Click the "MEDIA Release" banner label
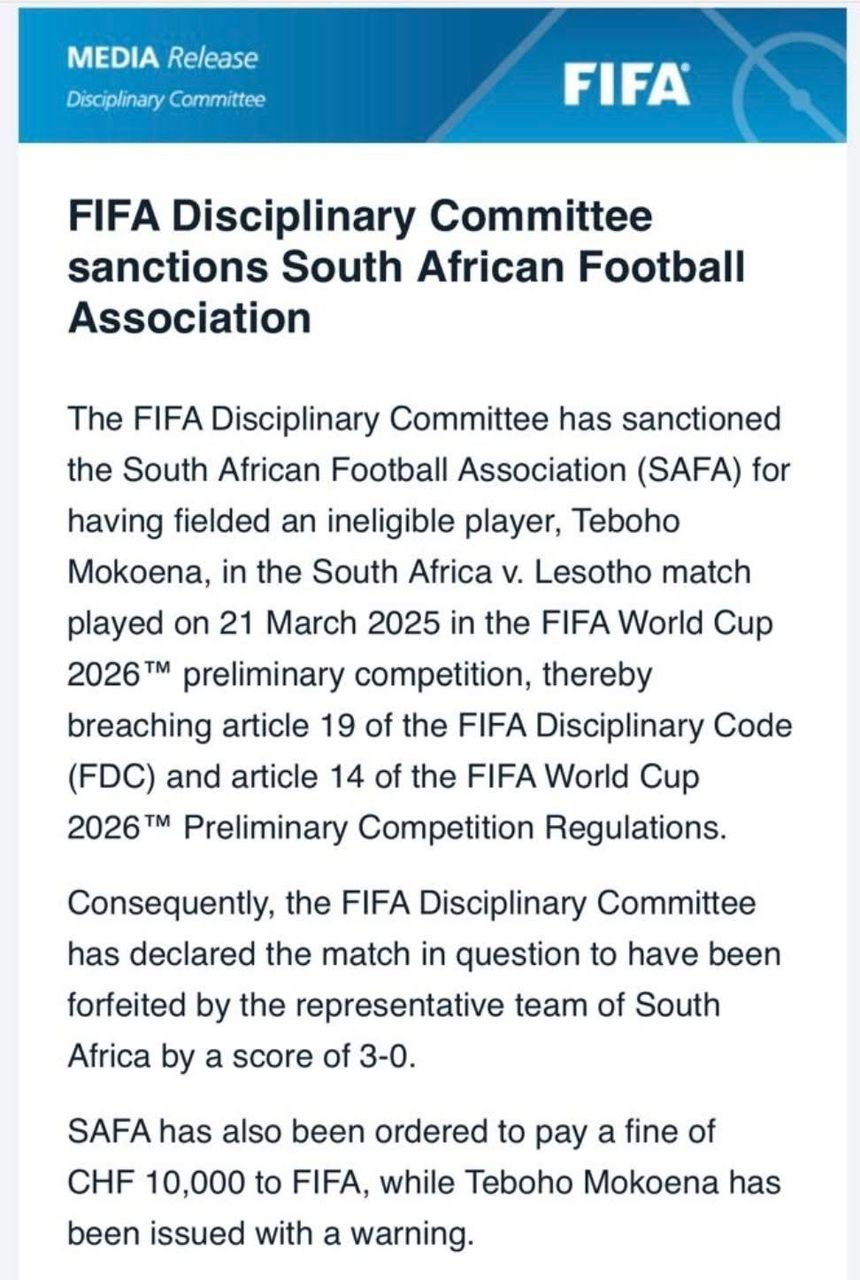Image resolution: width=860 pixels, height=1280 pixels. (162, 58)
